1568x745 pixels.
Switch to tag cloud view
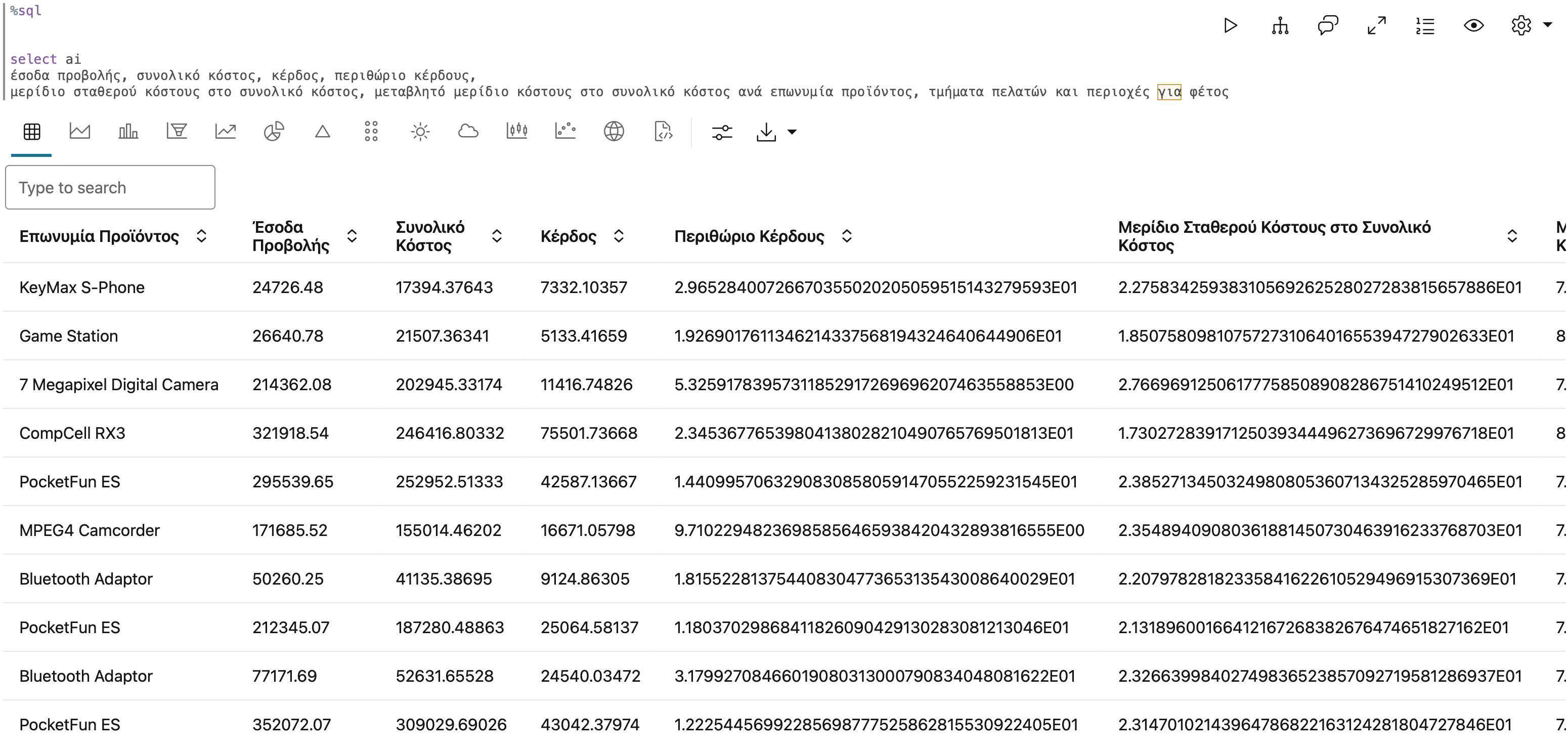(x=468, y=132)
